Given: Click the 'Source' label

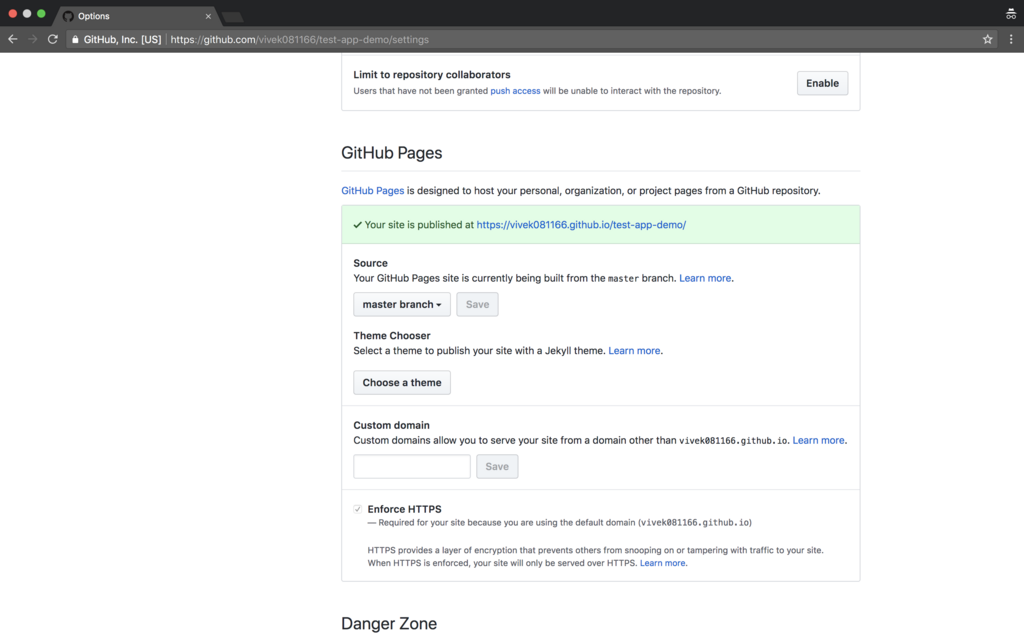Looking at the screenshot, I should pyautogui.click(x=370, y=263).
